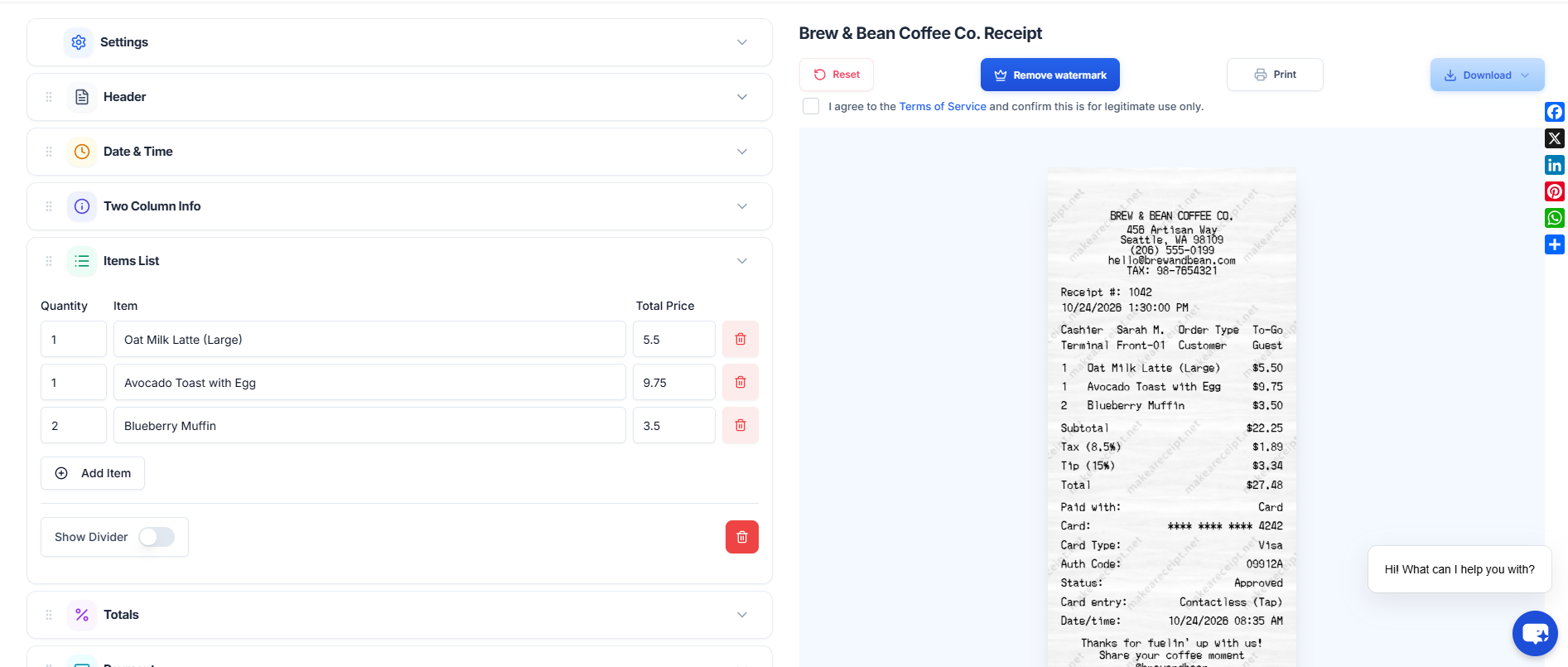Click the Totals percent icon
Screen dimensions: 1568x667
[82, 615]
